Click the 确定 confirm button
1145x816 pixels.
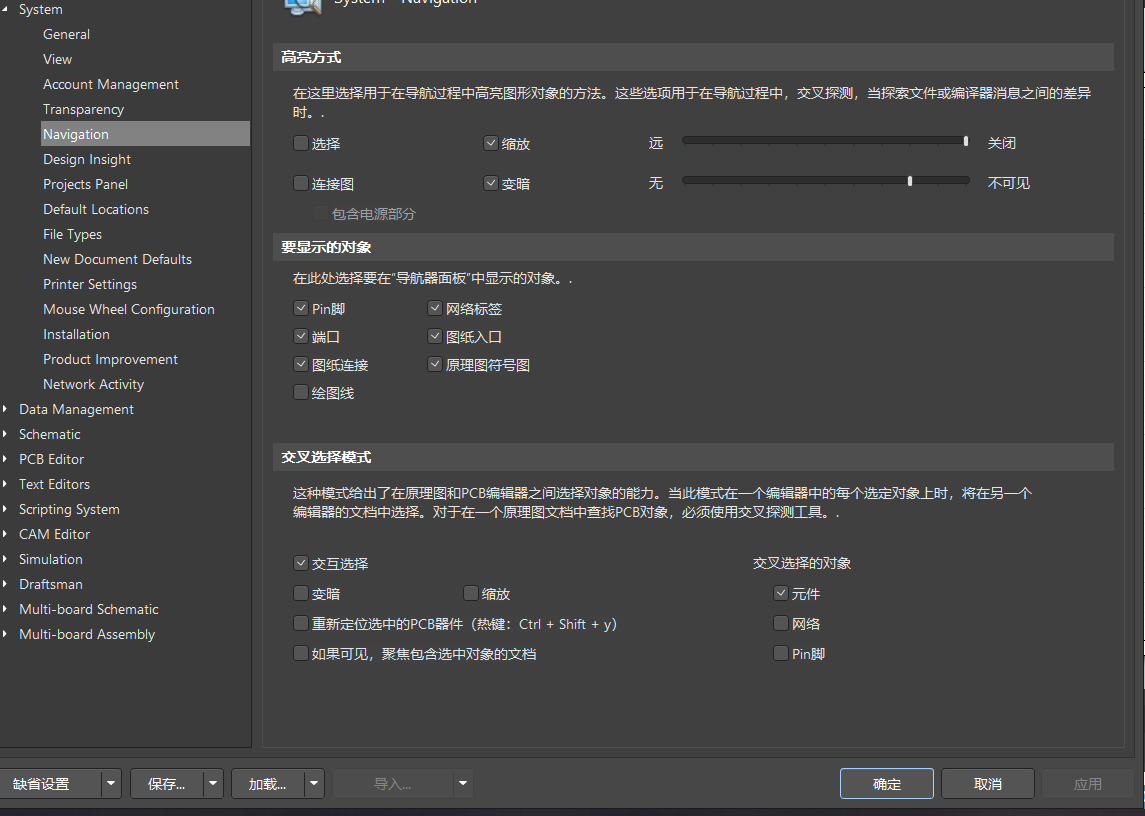[886, 783]
